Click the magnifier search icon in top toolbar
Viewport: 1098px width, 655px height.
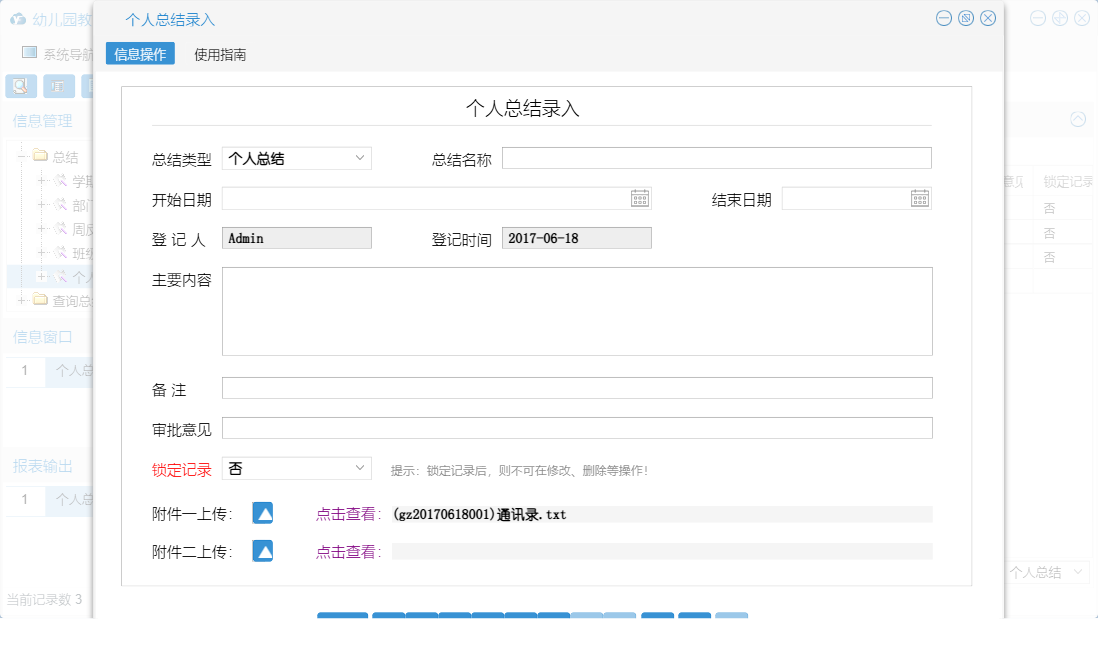(x=19, y=86)
